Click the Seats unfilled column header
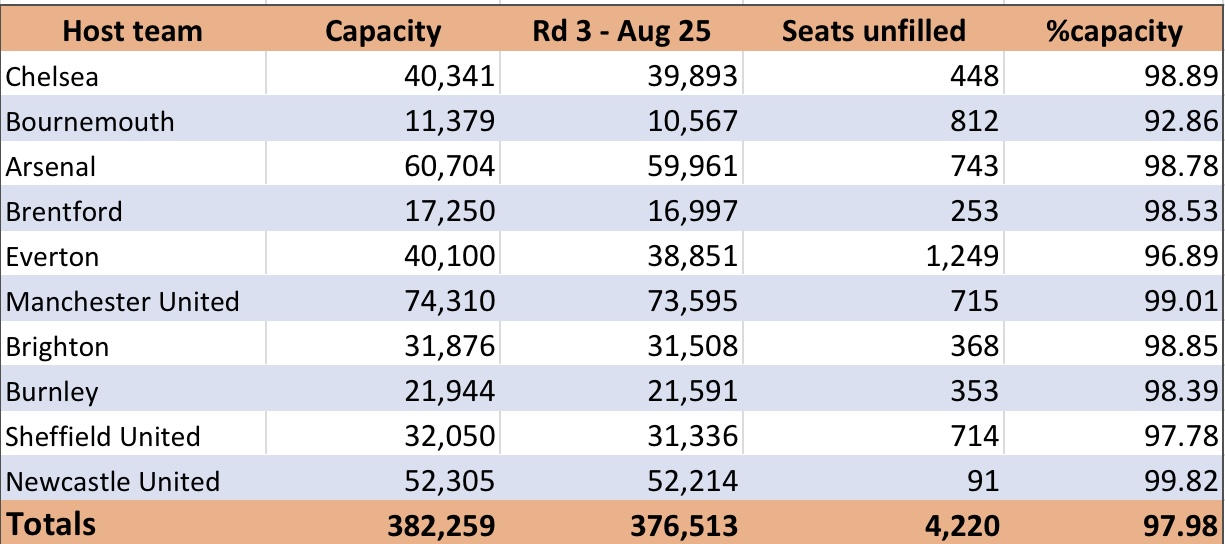Viewport: 1225px width, 544px height. coord(873,32)
